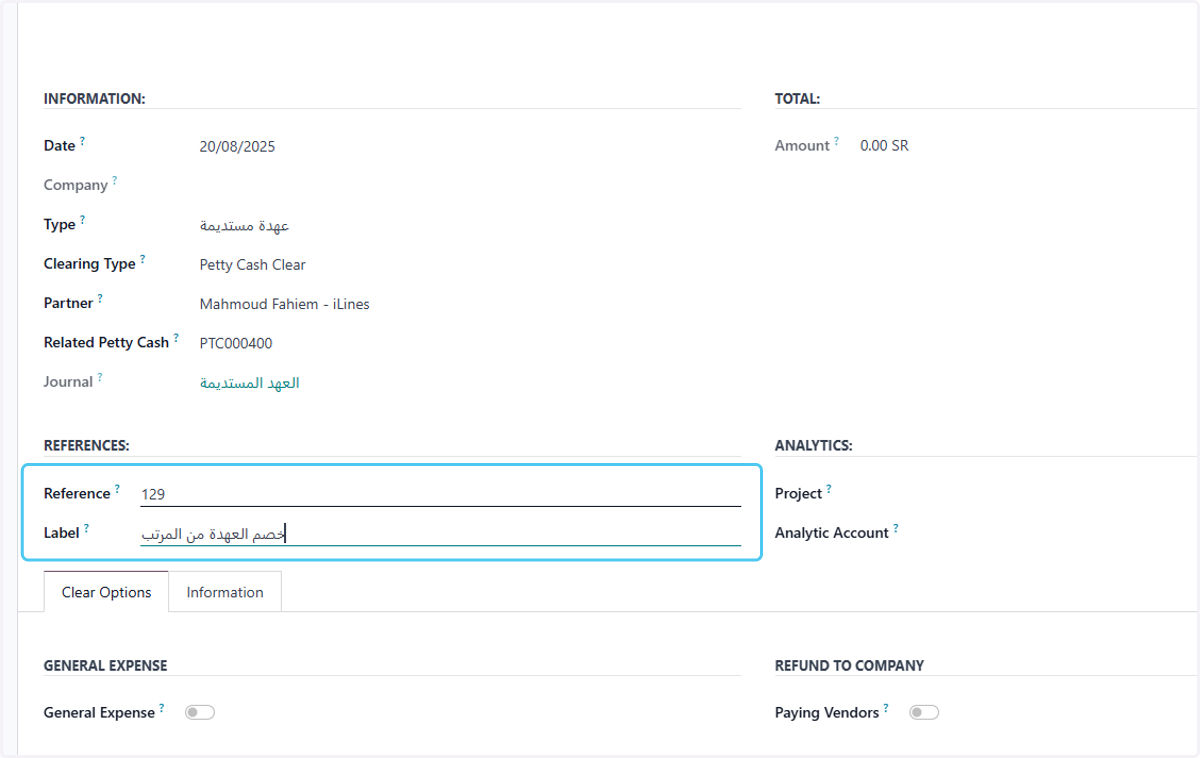The height and width of the screenshot is (758, 1200).
Task: Click the help tooltip next to Date
Action: [x=82, y=141]
